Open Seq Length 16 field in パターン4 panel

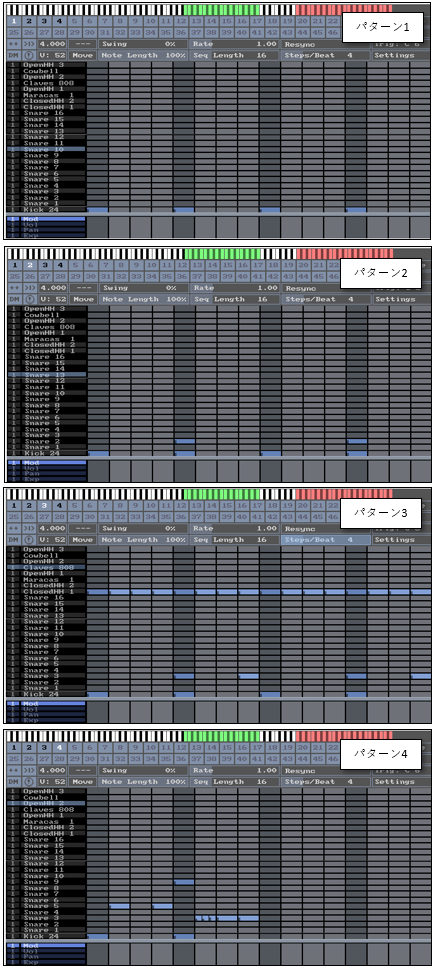pyautogui.click(x=235, y=782)
